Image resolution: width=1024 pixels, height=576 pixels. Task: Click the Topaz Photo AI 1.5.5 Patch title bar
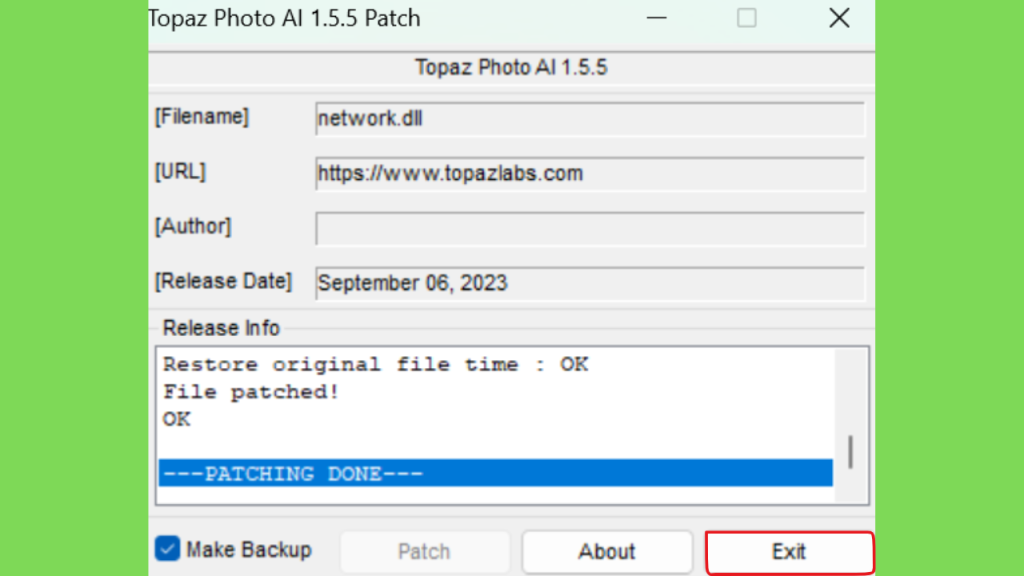coord(392,18)
